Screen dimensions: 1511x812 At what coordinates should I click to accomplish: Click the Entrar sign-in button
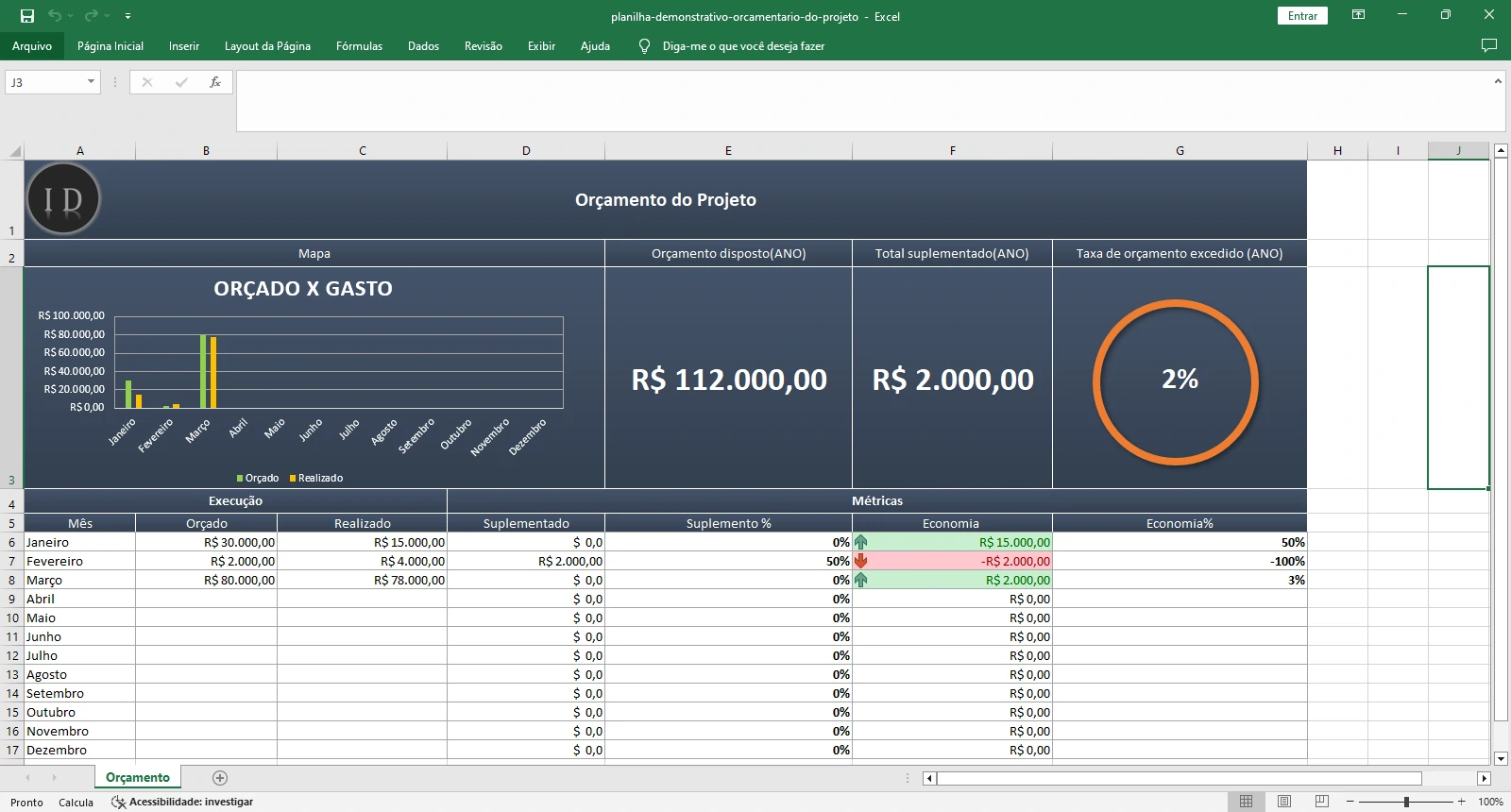pyautogui.click(x=1302, y=16)
